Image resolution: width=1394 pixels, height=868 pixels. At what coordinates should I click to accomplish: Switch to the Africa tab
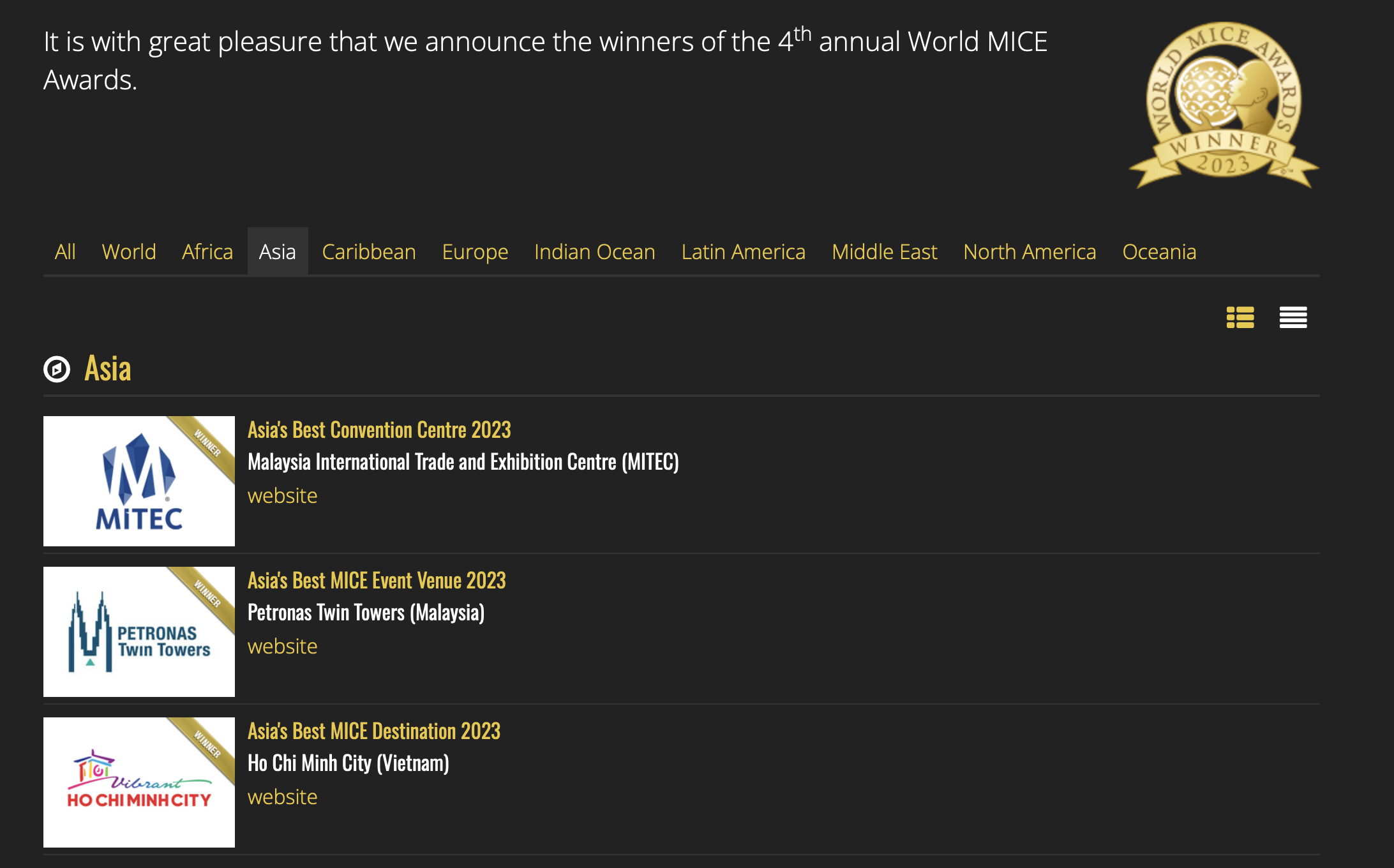click(207, 251)
